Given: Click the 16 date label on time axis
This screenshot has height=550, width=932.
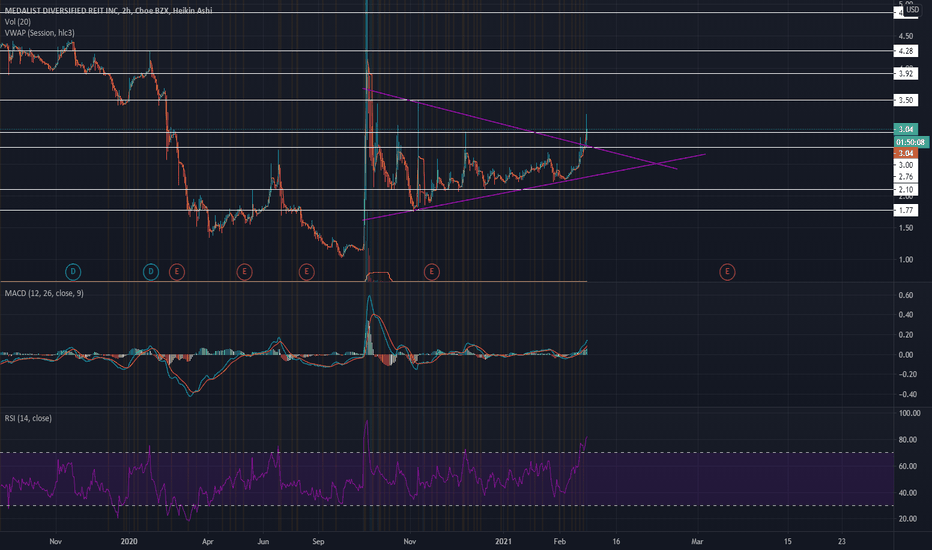Looking at the screenshot, I should (x=616, y=541).
